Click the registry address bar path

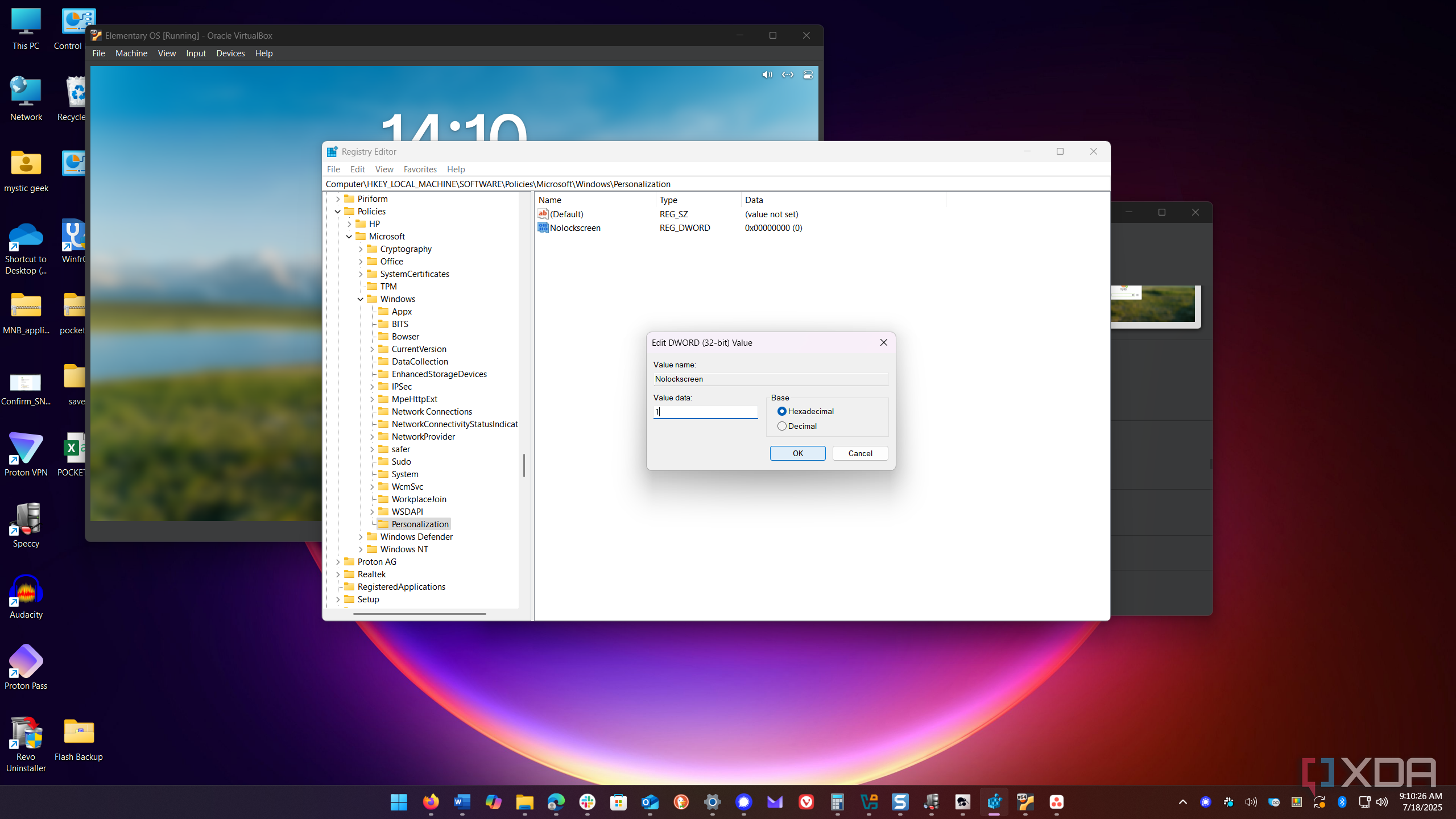tap(498, 184)
